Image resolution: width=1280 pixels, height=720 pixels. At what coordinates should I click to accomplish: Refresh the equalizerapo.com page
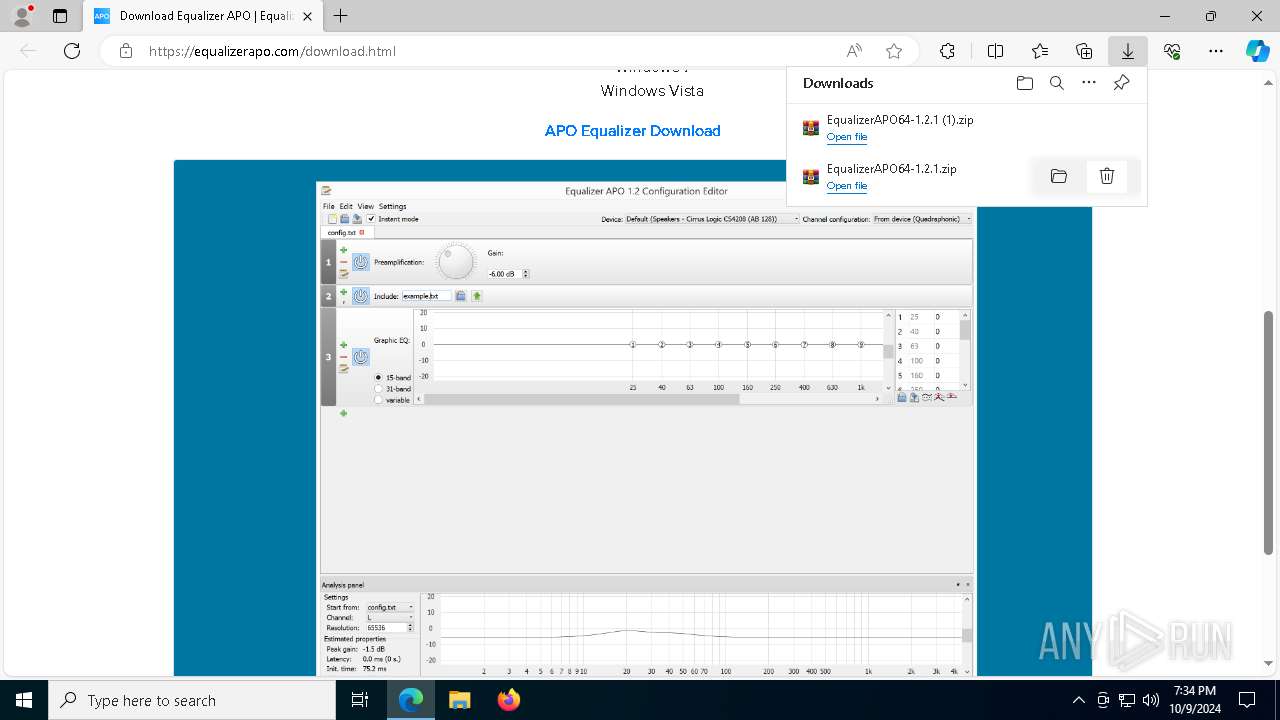tap(72, 51)
